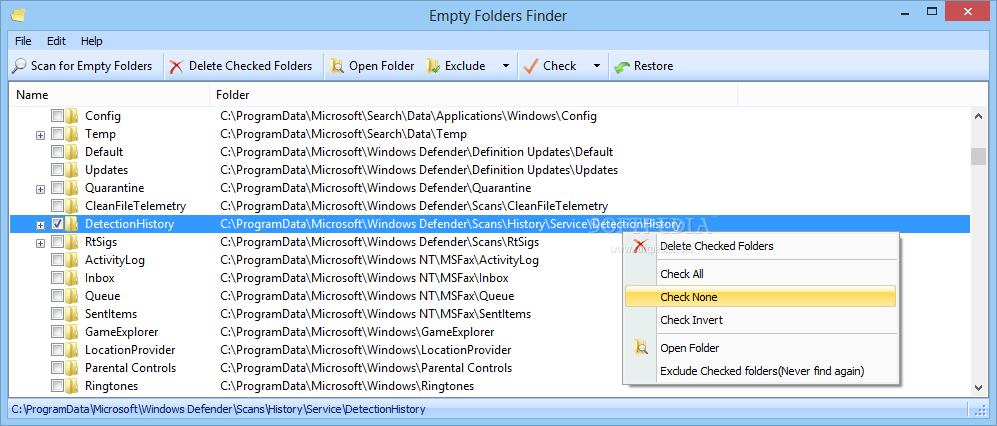Image resolution: width=997 pixels, height=426 pixels.
Task: Click the status bar path text
Action: tap(218, 409)
